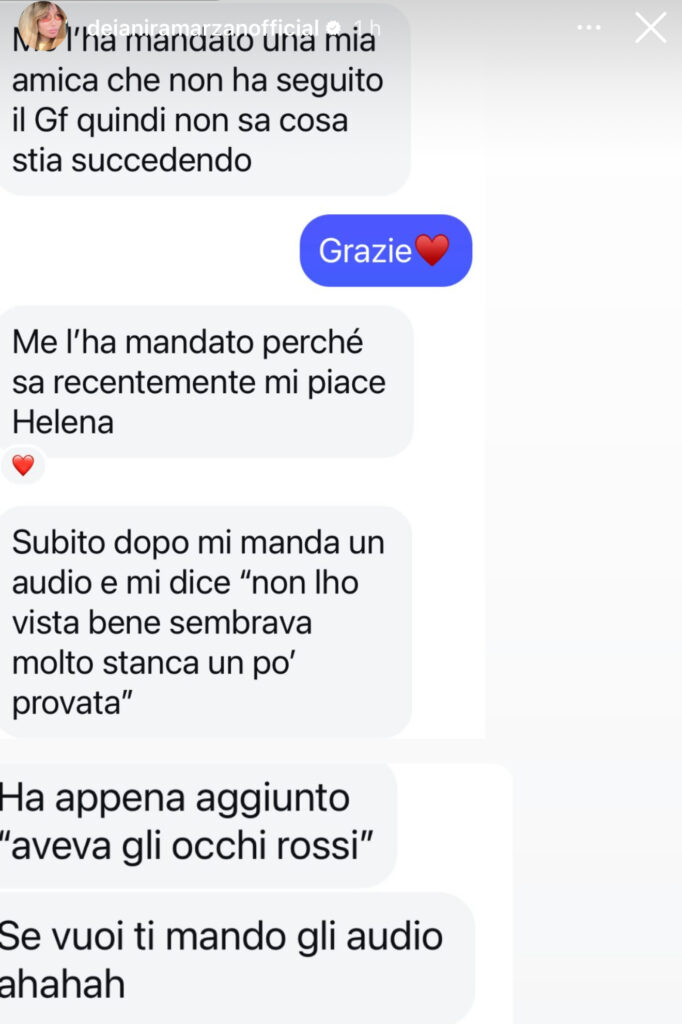Image resolution: width=682 pixels, height=1024 pixels.
Task: Select the blue 'Grazie' message bubble
Action: 385,251
